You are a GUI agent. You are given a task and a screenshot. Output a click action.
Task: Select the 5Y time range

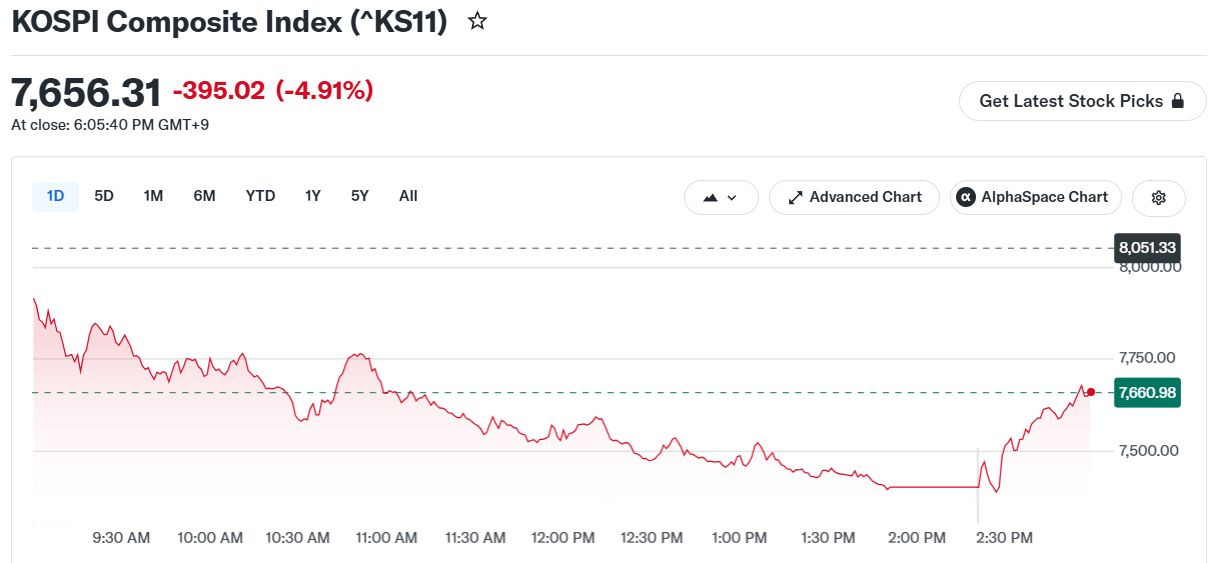pos(360,196)
